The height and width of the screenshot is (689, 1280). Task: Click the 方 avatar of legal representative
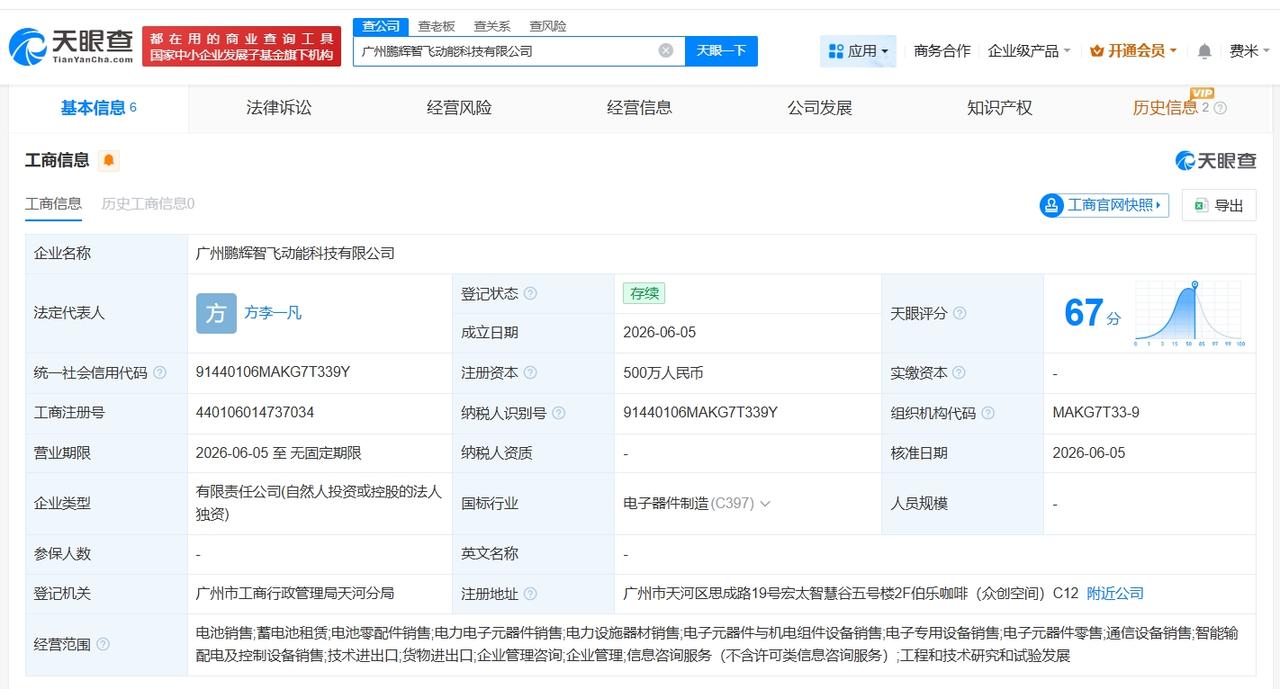tap(216, 313)
